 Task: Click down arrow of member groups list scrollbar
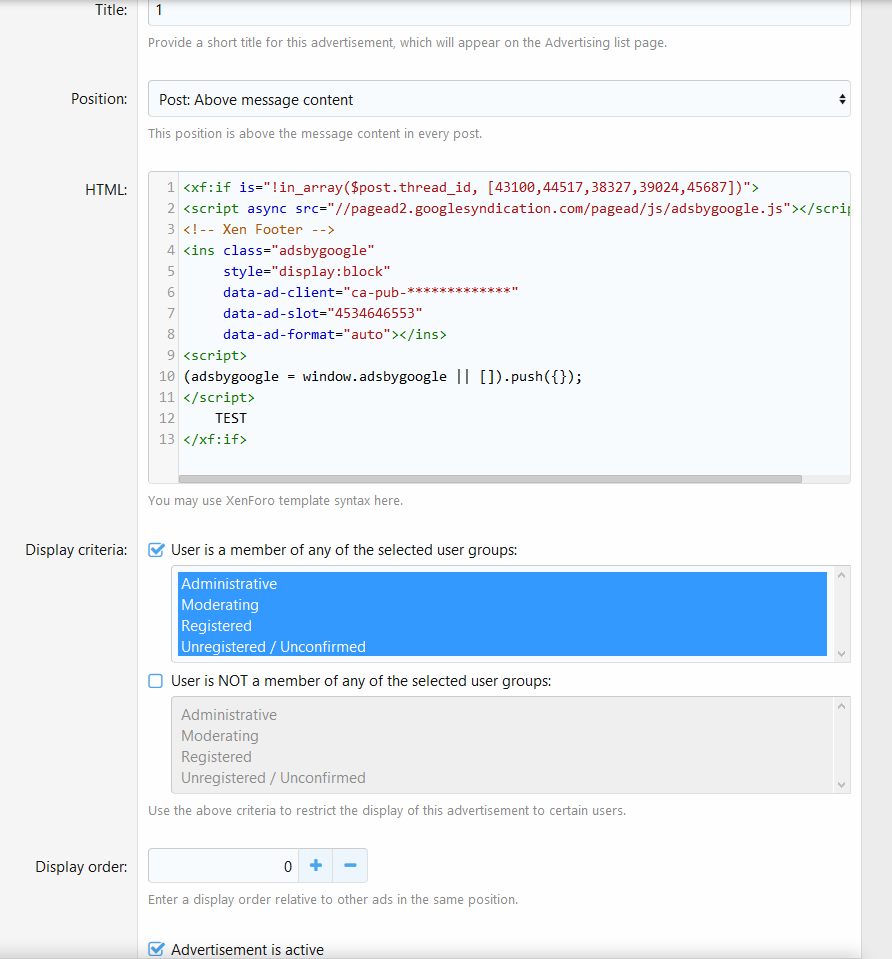pyautogui.click(x=841, y=653)
